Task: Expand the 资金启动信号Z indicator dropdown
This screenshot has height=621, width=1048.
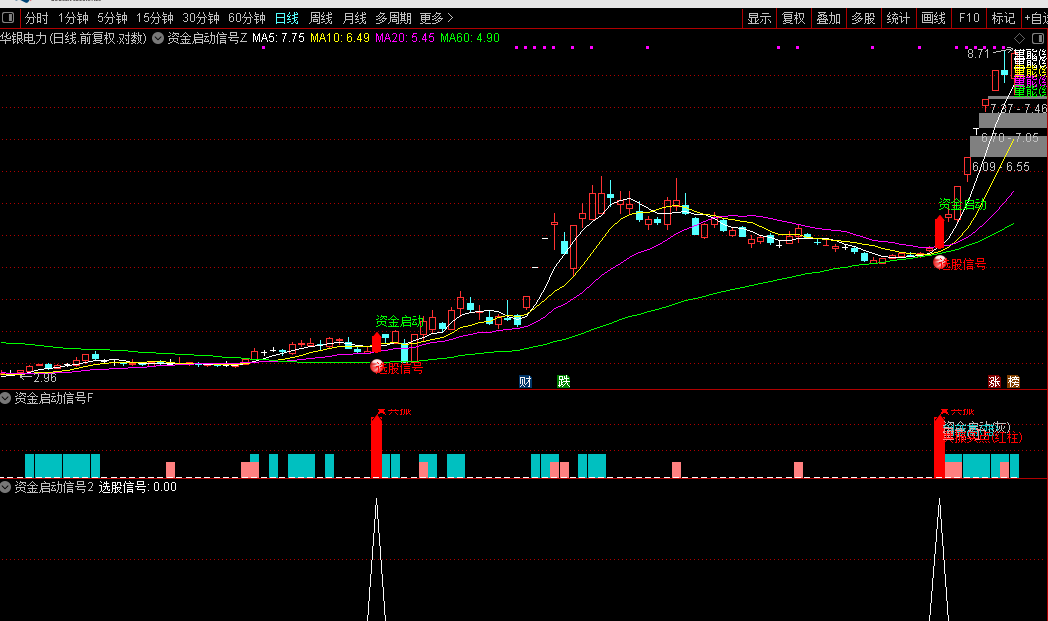Action: [158, 38]
